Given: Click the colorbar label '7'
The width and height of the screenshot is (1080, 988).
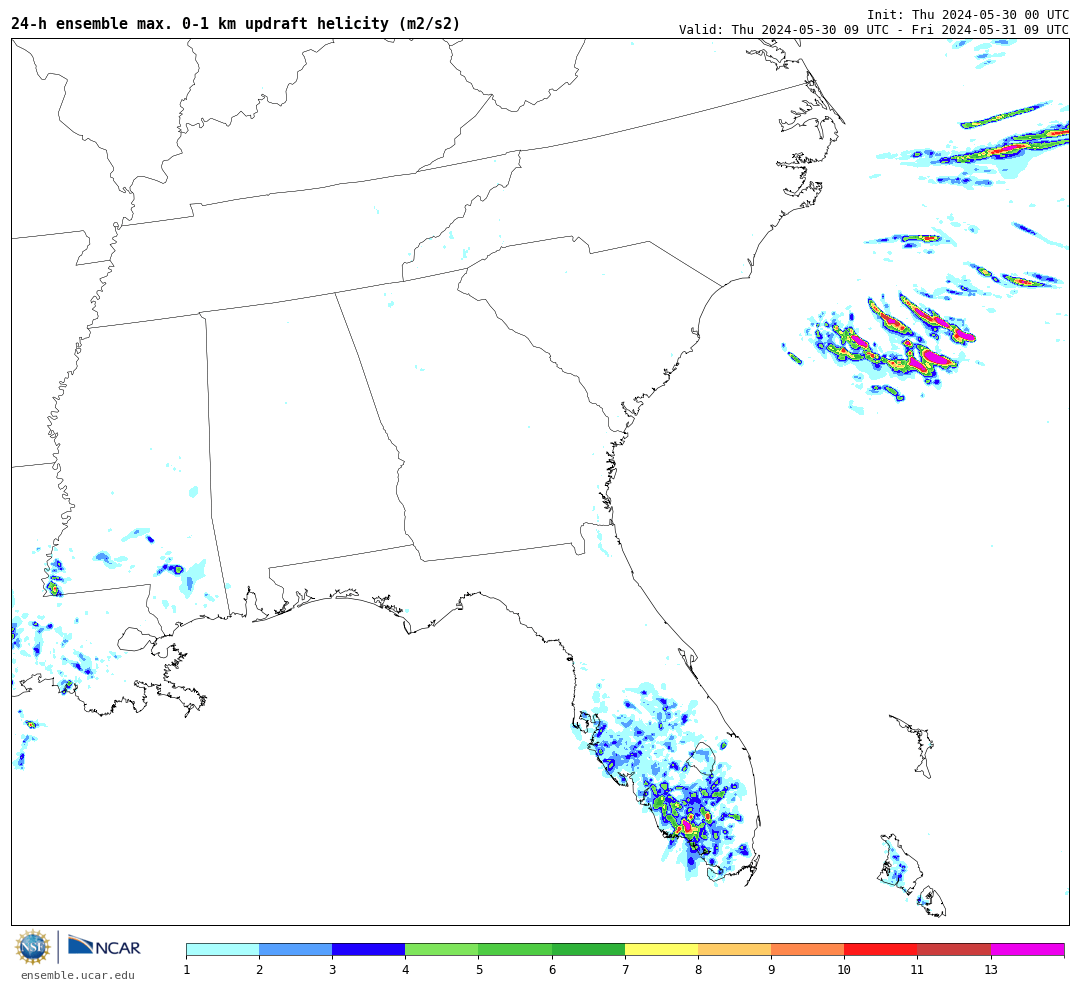Looking at the screenshot, I should [625, 970].
